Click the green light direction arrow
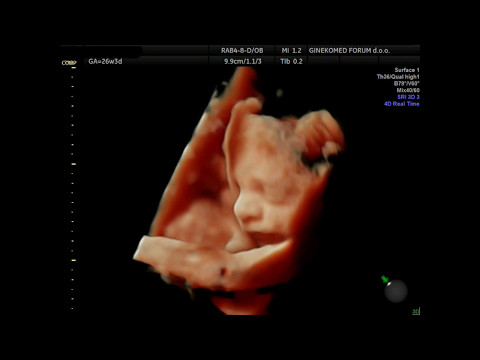The image size is (480, 360). 385,279
